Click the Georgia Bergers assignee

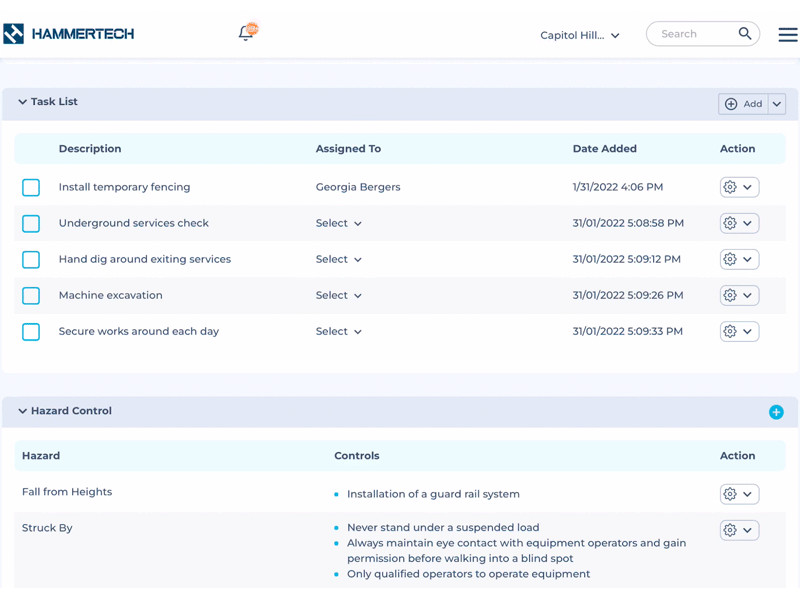[x=358, y=187]
